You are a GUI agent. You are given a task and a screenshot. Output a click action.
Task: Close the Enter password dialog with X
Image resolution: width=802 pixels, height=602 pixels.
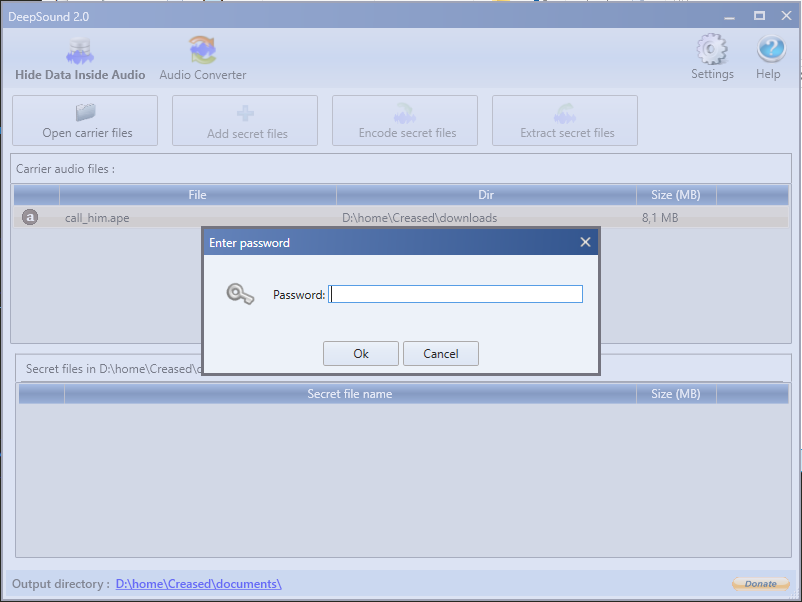[586, 242]
